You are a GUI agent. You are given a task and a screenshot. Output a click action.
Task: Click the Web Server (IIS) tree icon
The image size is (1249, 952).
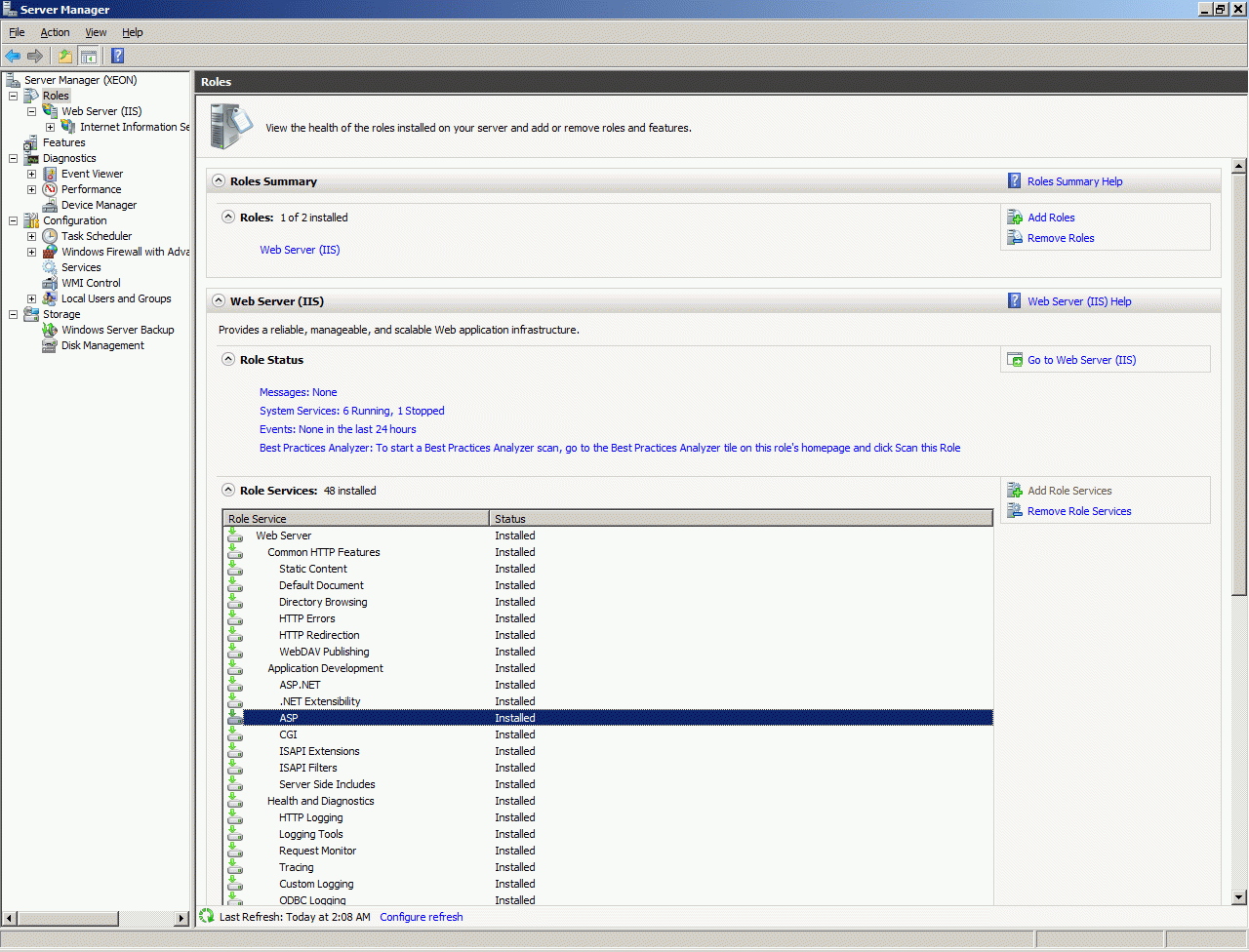50,111
